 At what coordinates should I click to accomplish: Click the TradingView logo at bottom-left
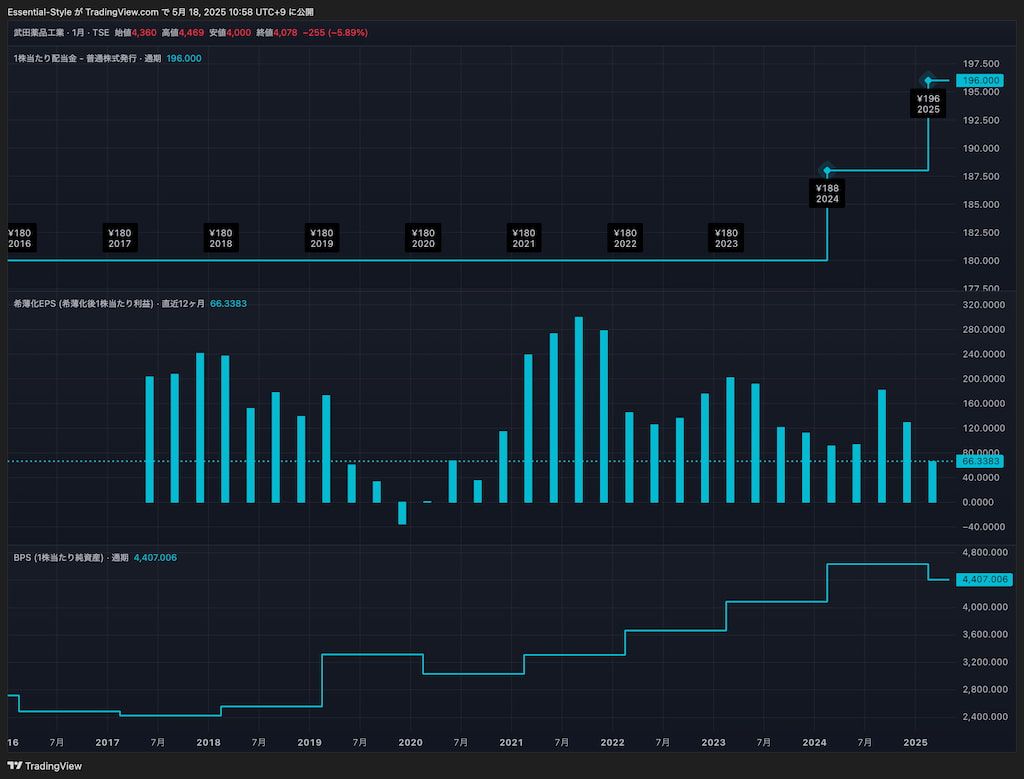point(44,766)
